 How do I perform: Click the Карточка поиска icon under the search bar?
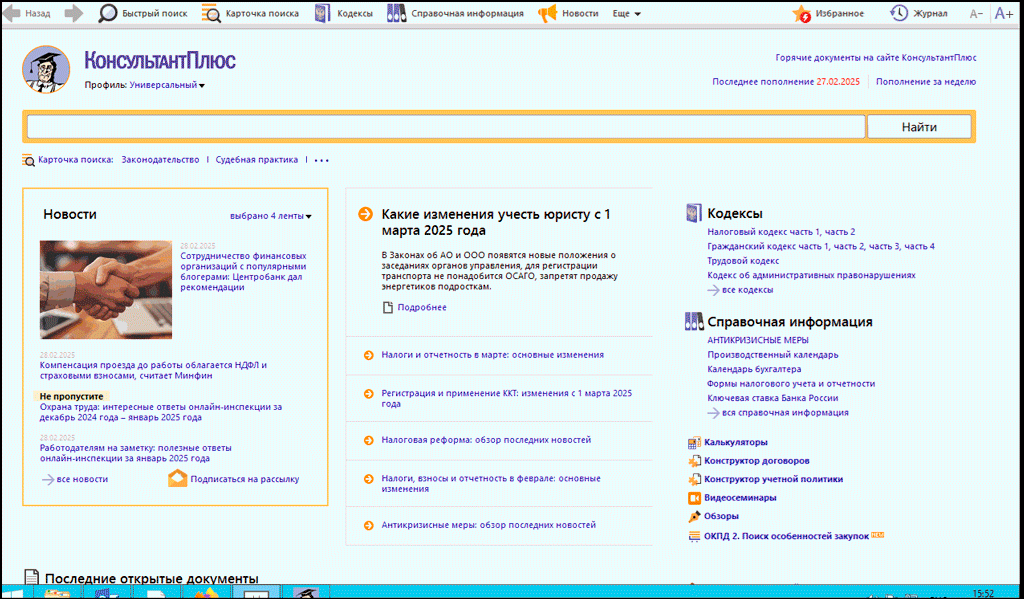tap(28, 160)
